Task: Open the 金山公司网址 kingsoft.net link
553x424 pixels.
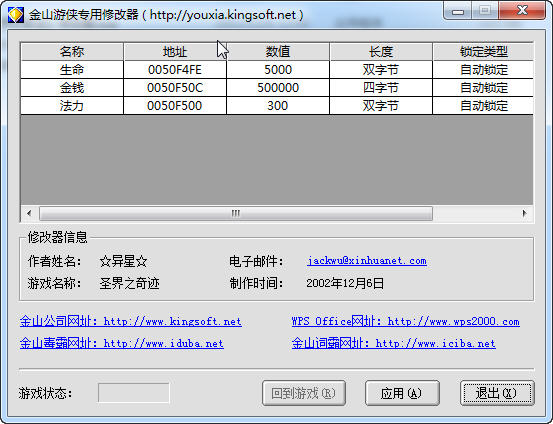Action: tap(131, 321)
